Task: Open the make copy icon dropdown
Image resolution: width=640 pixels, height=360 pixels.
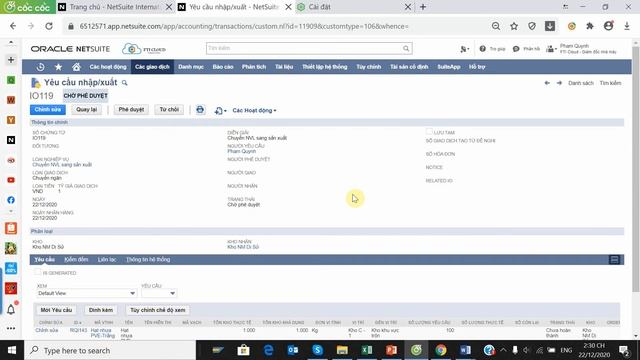Action: click(x=220, y=111)
